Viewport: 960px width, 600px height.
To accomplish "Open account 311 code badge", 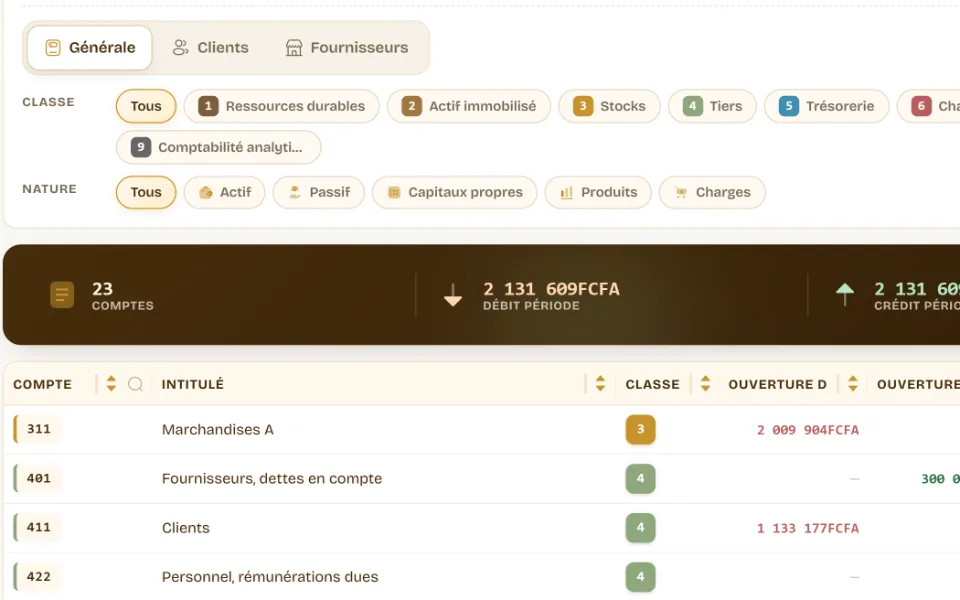I will 38,429.
